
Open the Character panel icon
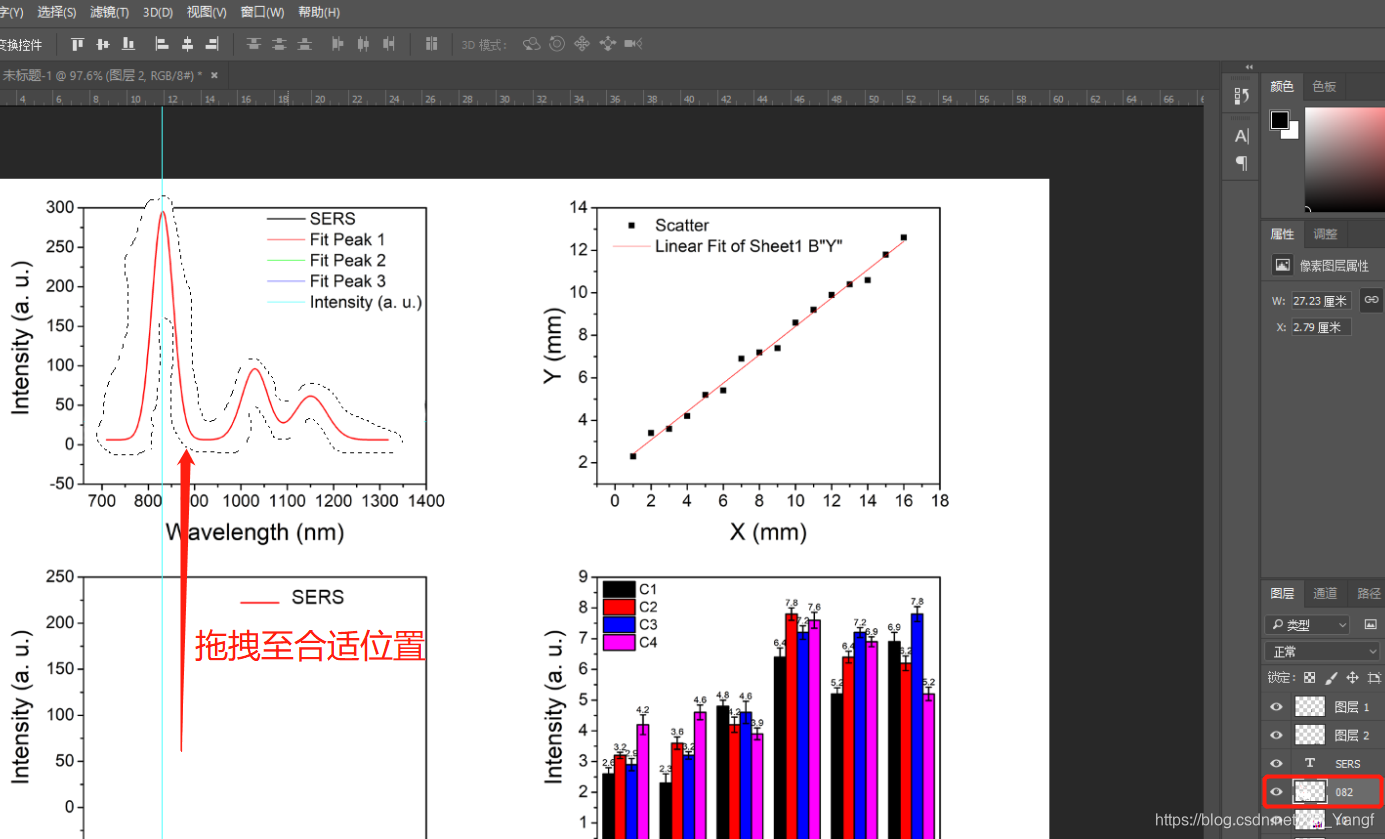(x=1241, y=136)
